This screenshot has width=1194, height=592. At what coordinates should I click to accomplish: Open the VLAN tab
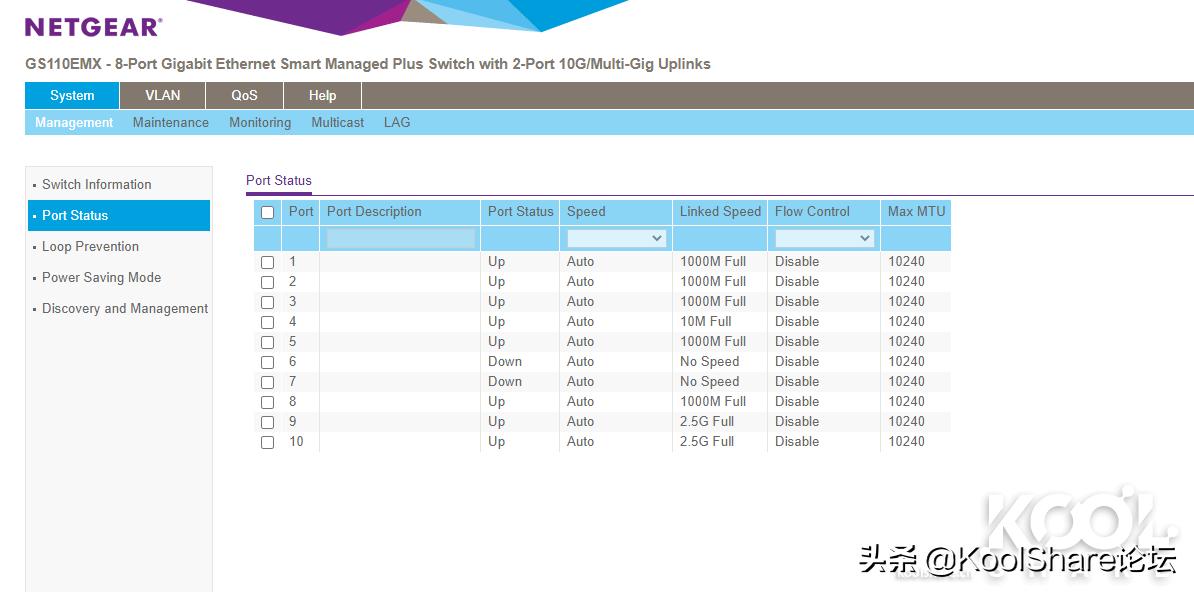point(163,95)
